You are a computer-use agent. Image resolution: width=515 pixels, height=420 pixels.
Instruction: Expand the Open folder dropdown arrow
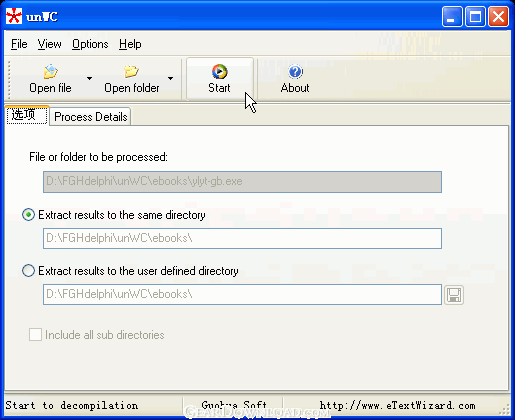[x=170, y=79]
